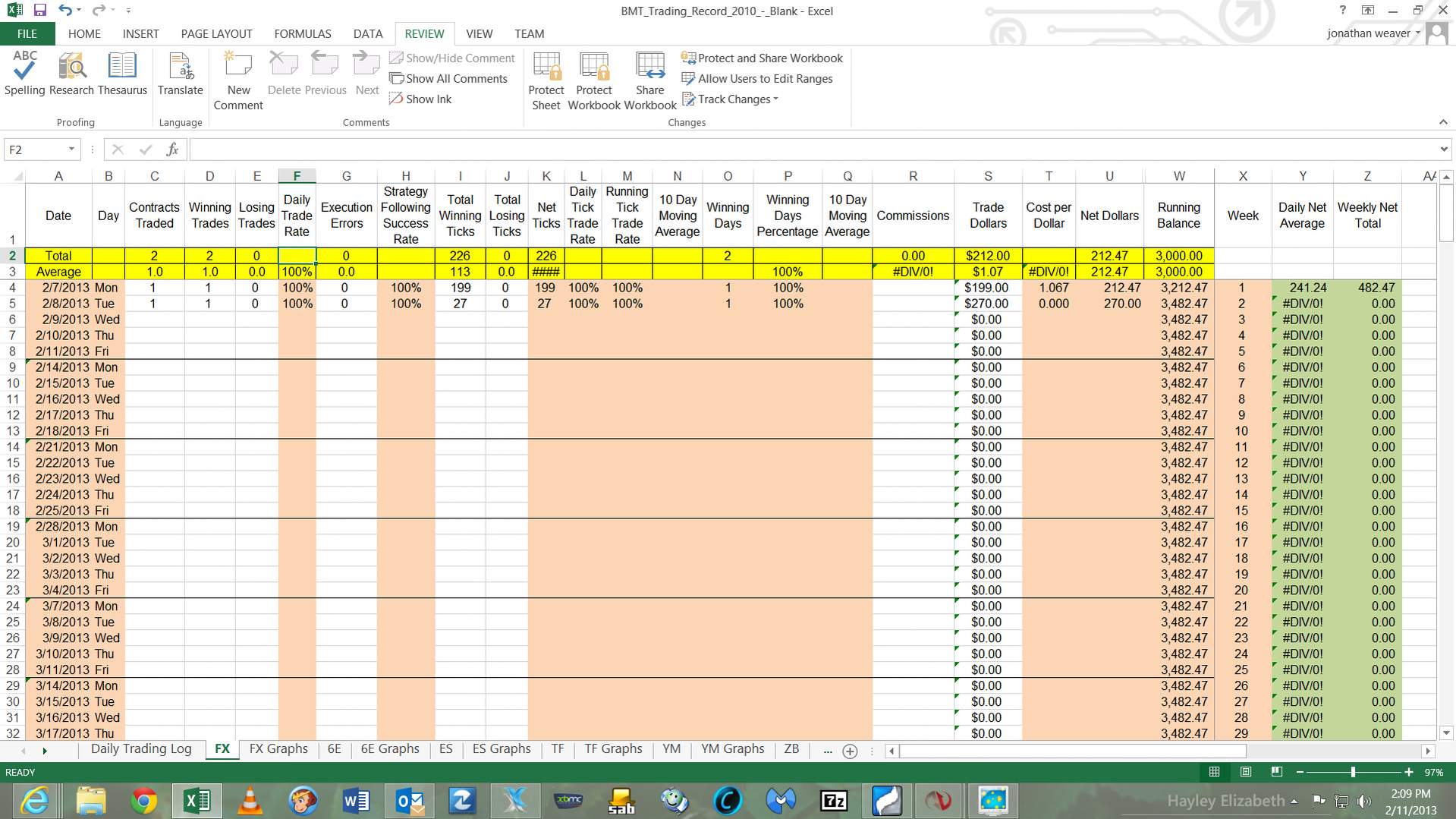Image resolution: width=1456 pixels, height=819 pixels.
Task: Save the workbook from Quick Access Toolbar
Action: tap(40, 11)
